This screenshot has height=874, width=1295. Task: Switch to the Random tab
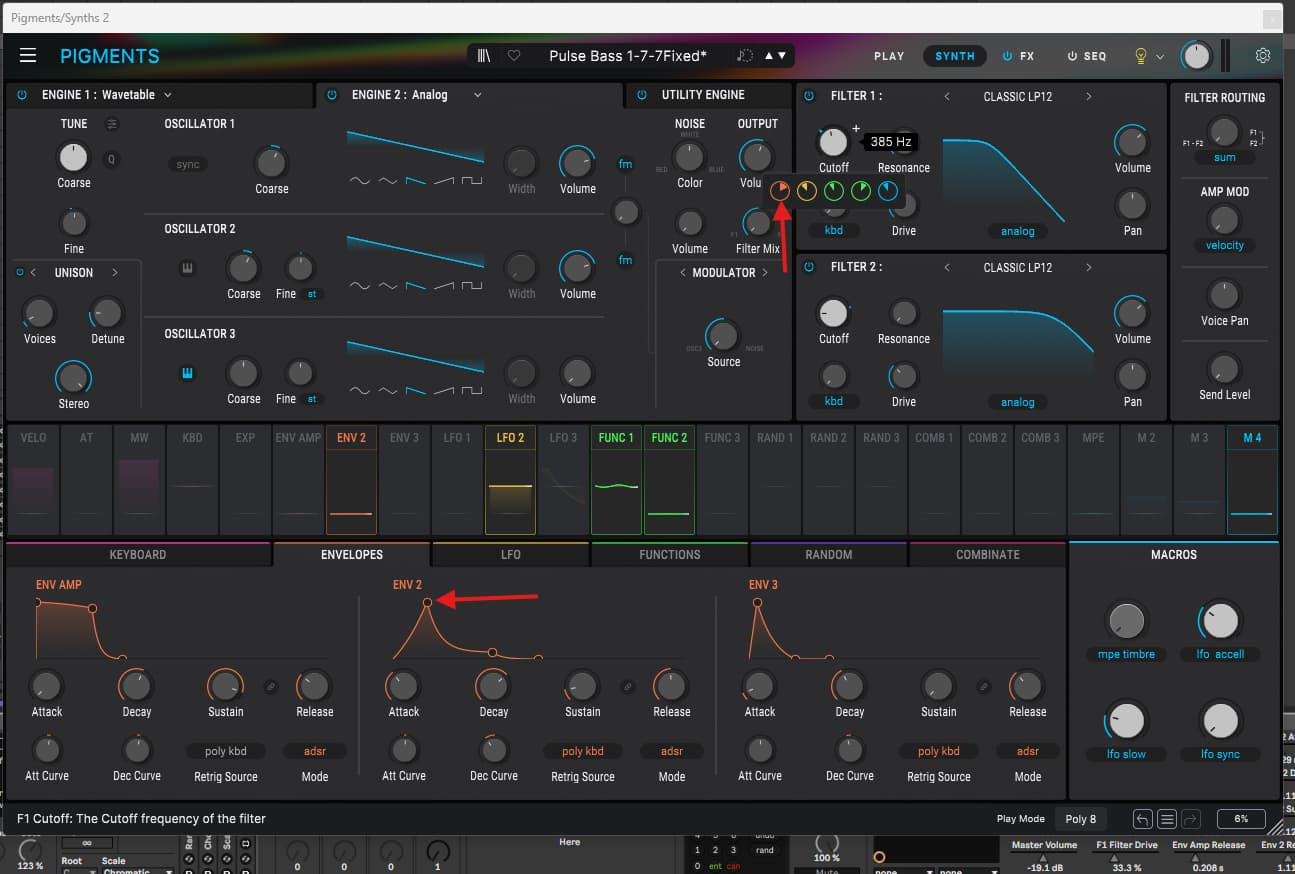[x=829, y=554]
